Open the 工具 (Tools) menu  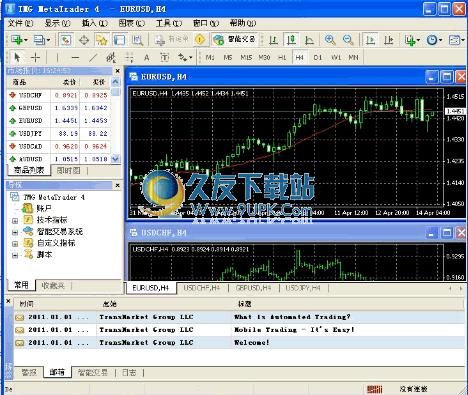pos(169,23)
